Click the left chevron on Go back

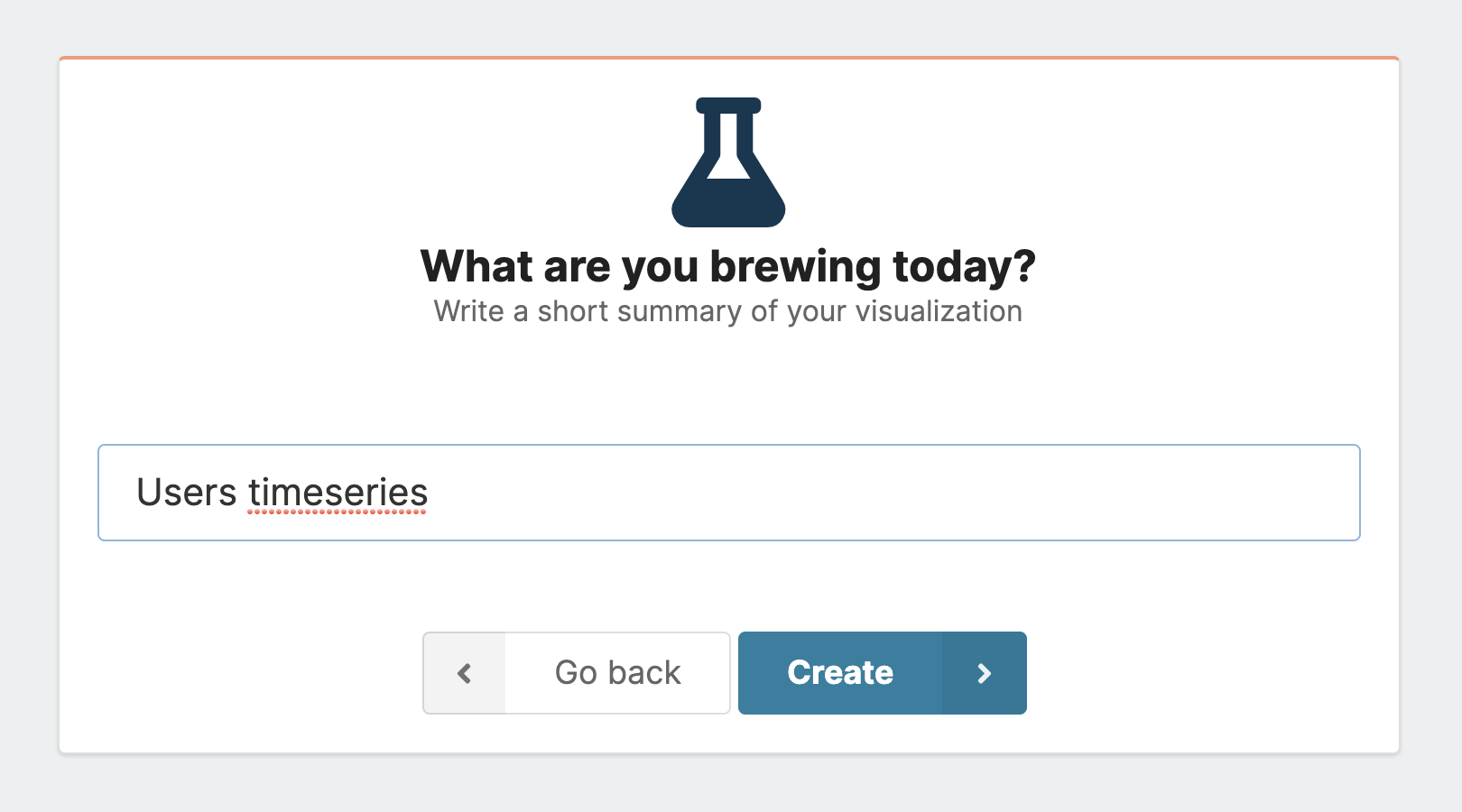(465, 673)
